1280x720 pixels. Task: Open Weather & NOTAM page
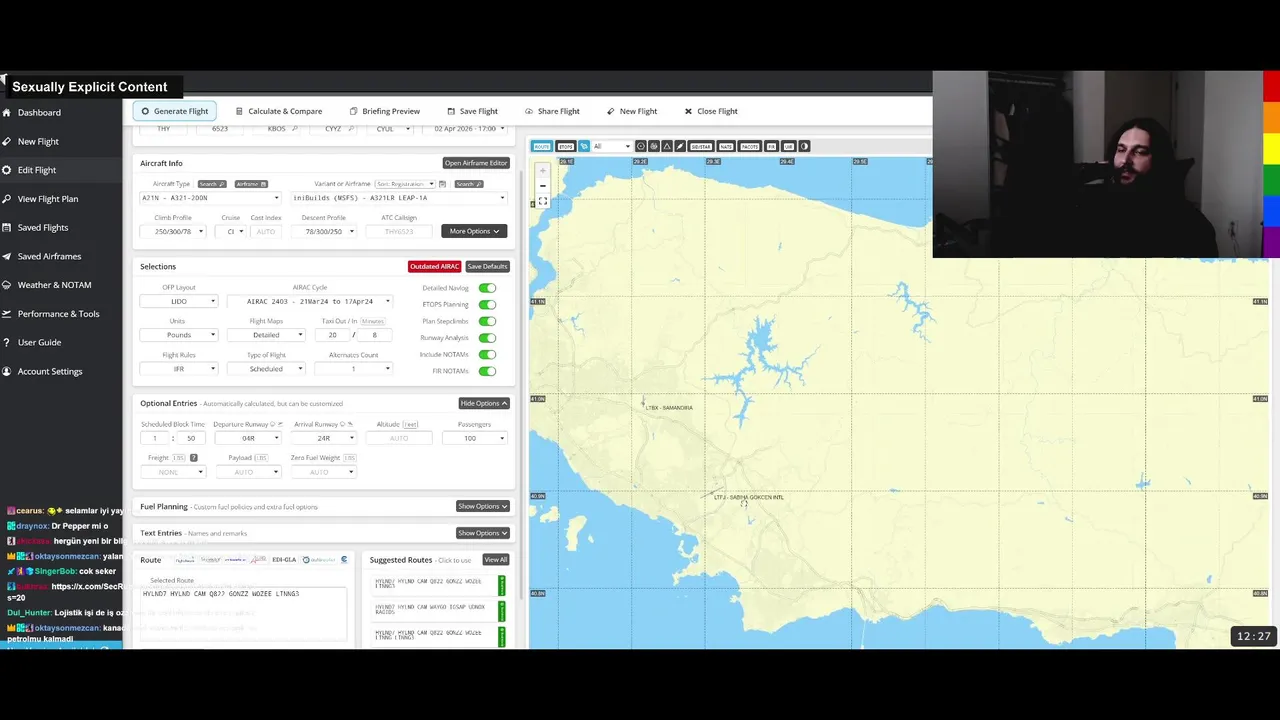[x=54, y=285]
